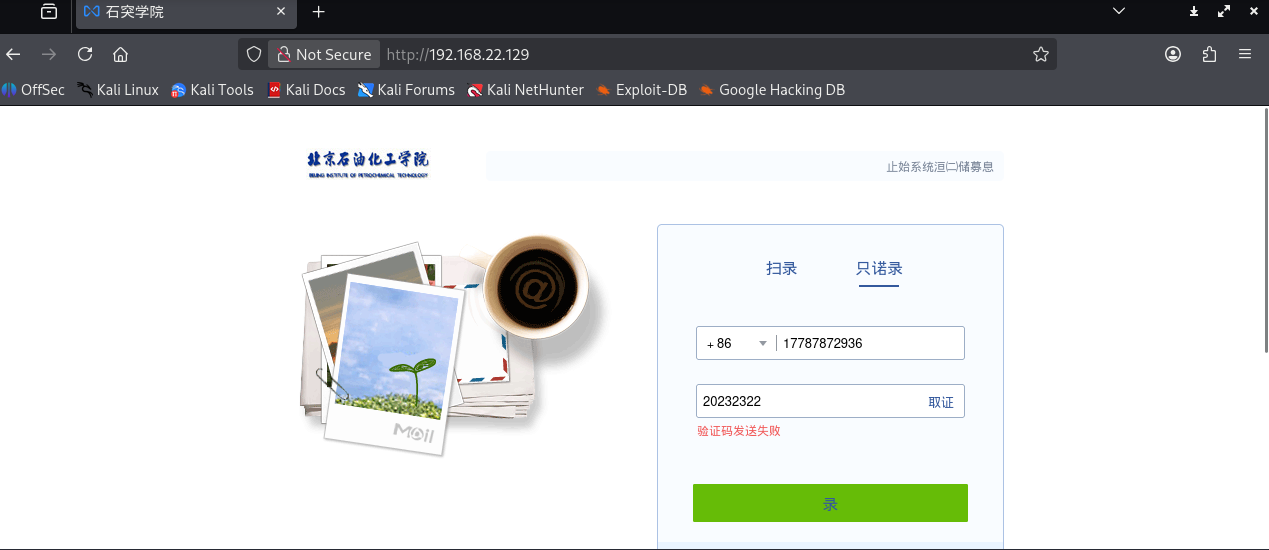
Task: Click the phone number field 17787872936
Action: (870, 343)
